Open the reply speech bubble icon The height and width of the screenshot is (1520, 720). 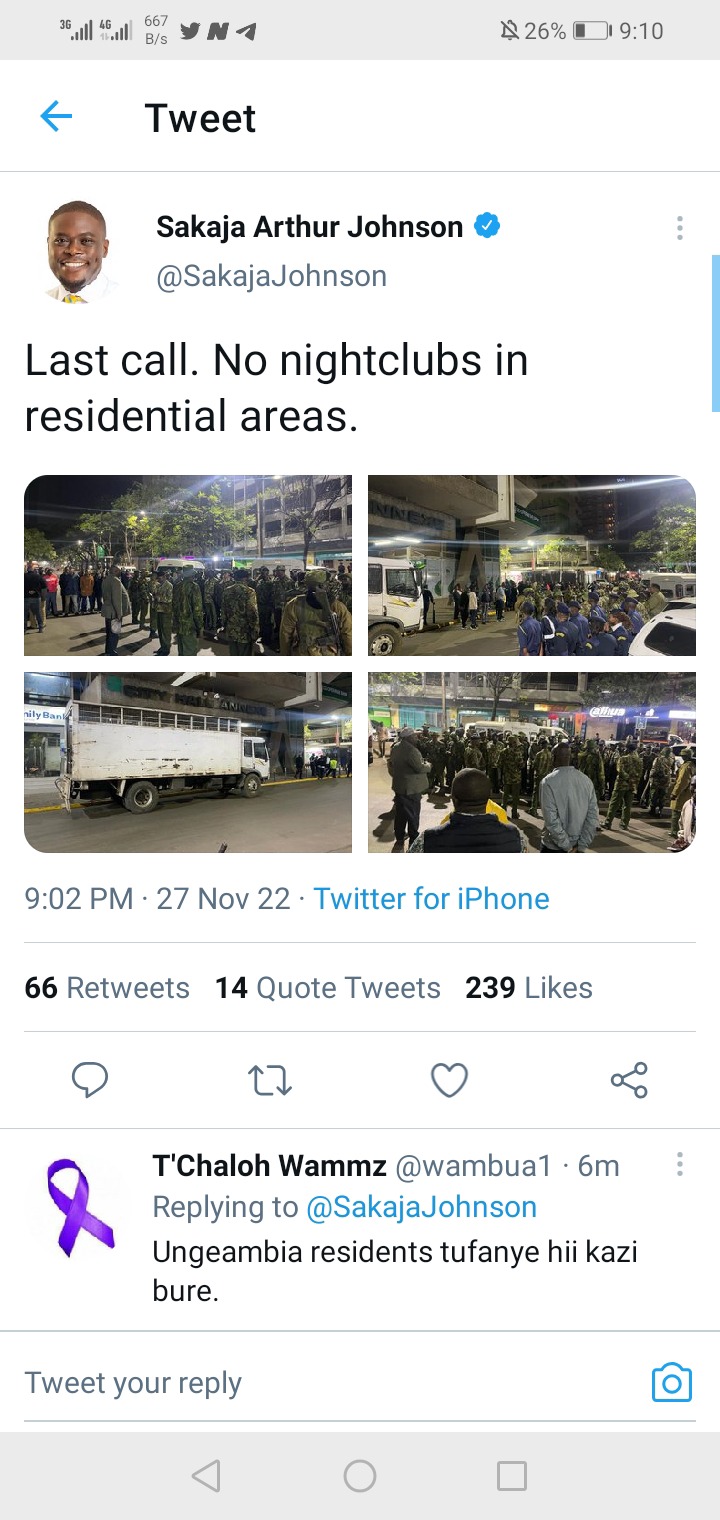pos(90,1080)
